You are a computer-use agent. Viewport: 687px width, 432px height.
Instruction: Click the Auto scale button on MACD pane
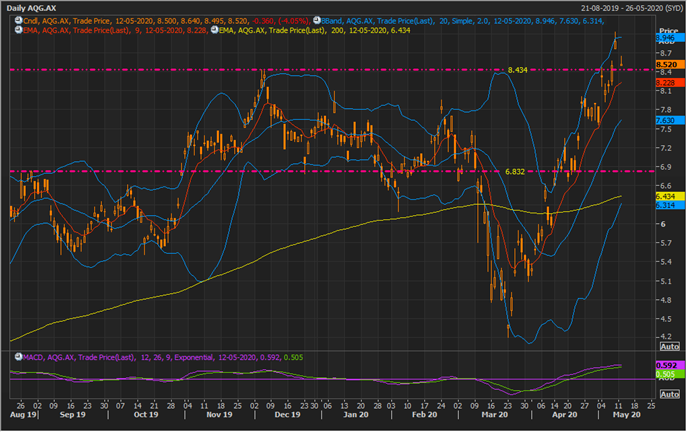[669, 395]
